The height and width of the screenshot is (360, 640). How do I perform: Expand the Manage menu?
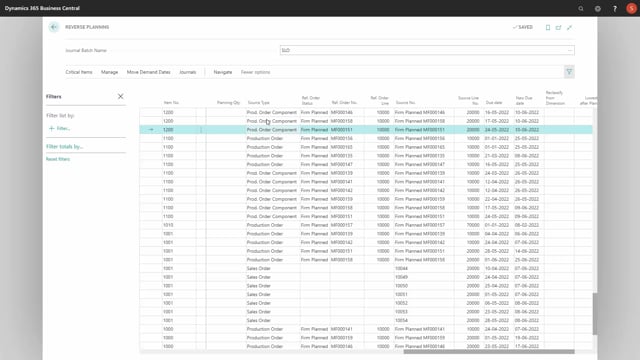tap(109, 72)
